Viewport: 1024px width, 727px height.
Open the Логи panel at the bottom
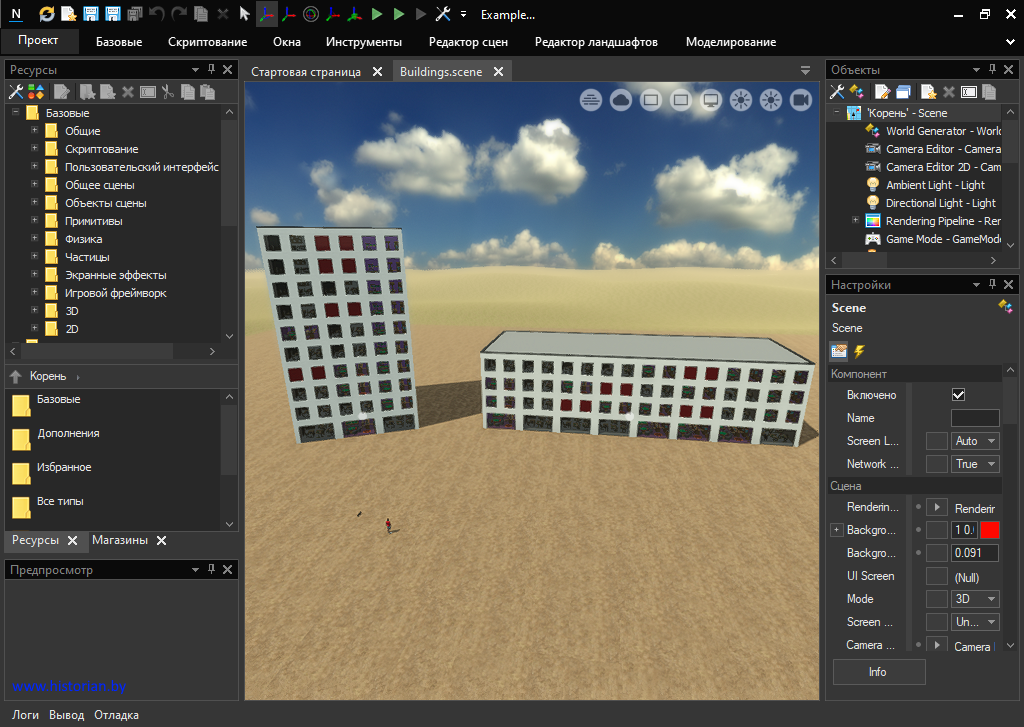(26, 715)
